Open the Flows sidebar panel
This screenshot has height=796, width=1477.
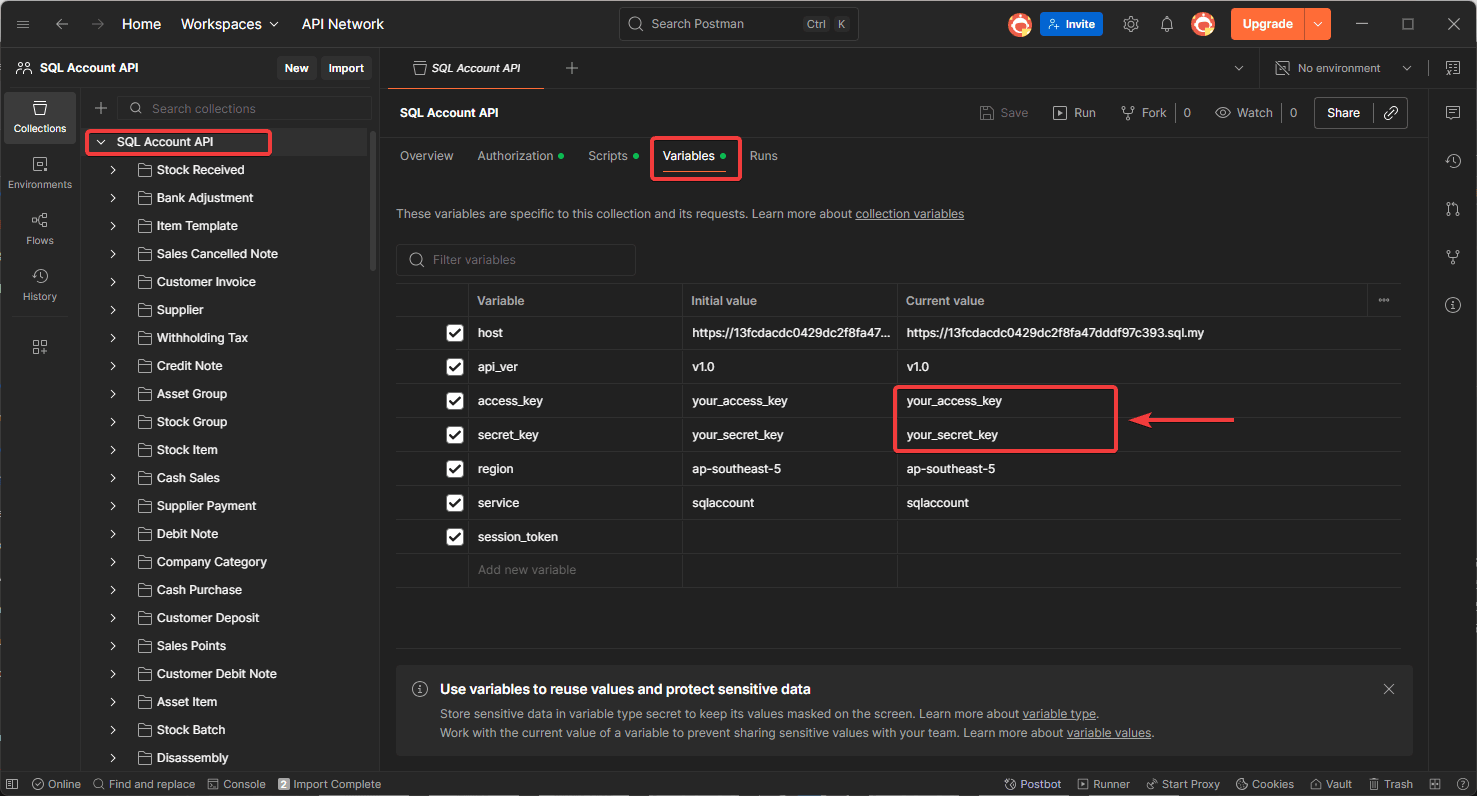40,228
